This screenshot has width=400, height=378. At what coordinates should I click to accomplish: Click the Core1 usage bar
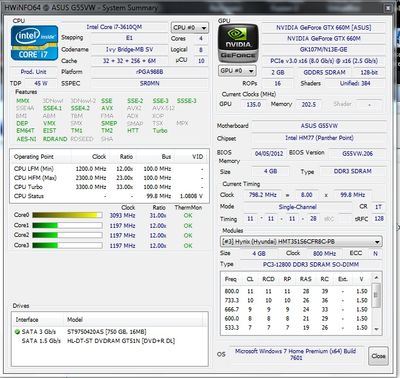[x=67, y=225]
